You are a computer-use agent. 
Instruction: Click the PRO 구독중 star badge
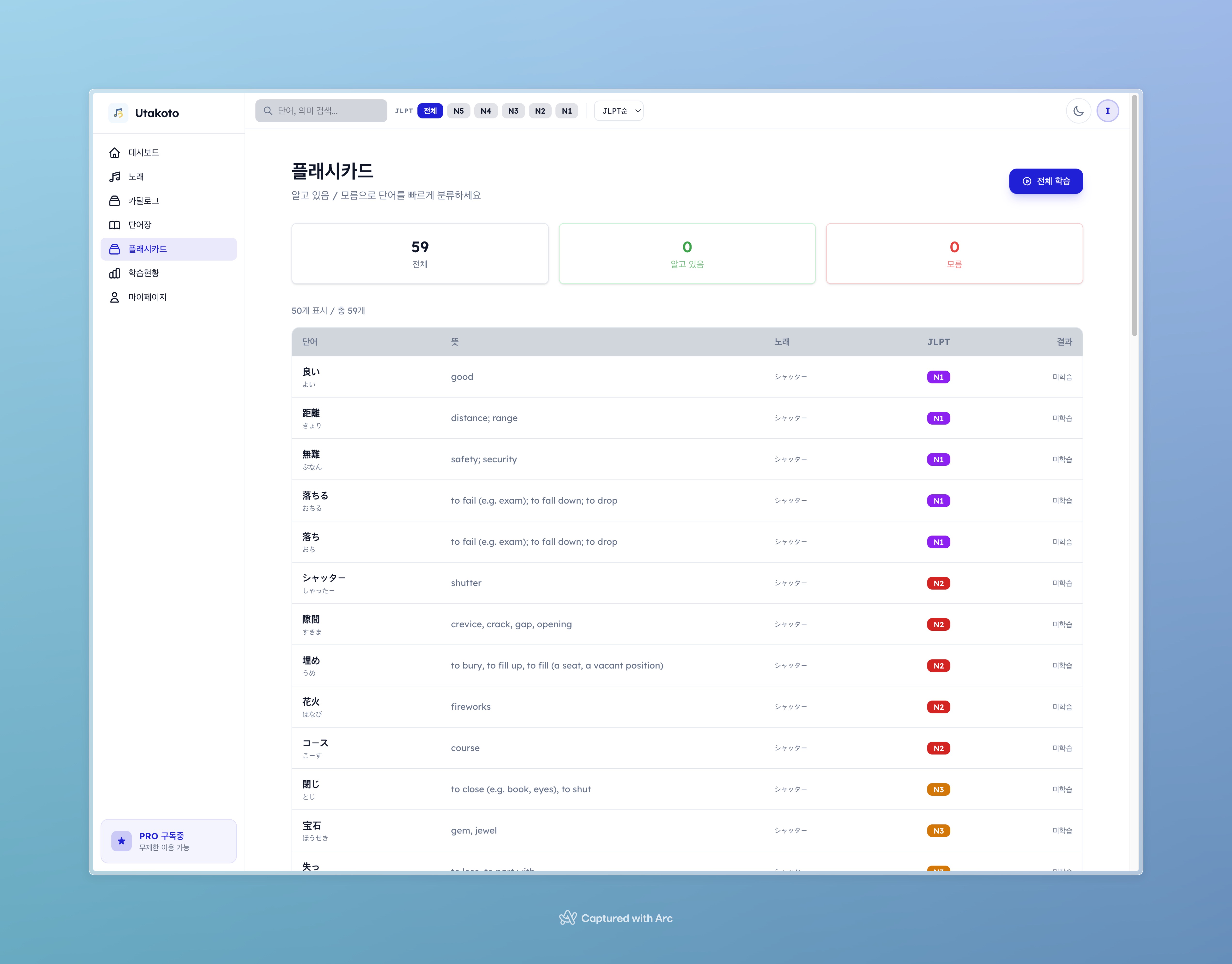pyautogui.click(x=121, y=841)
